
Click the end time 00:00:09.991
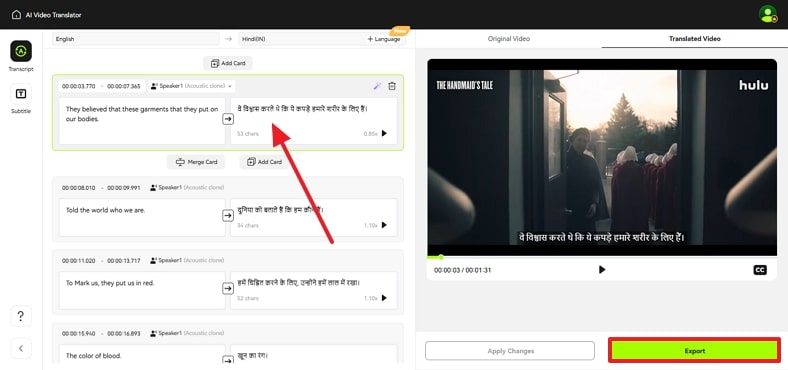[124, 188]
